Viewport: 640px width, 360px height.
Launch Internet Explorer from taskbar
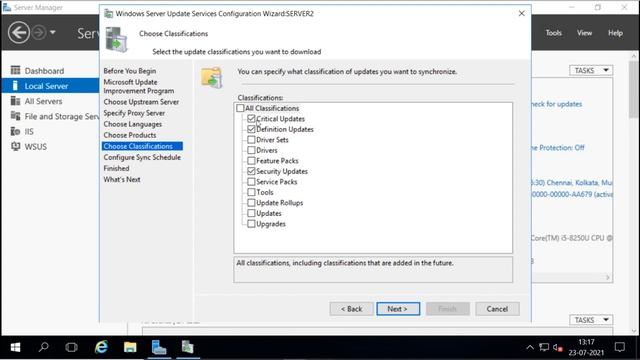pos(101,347)
